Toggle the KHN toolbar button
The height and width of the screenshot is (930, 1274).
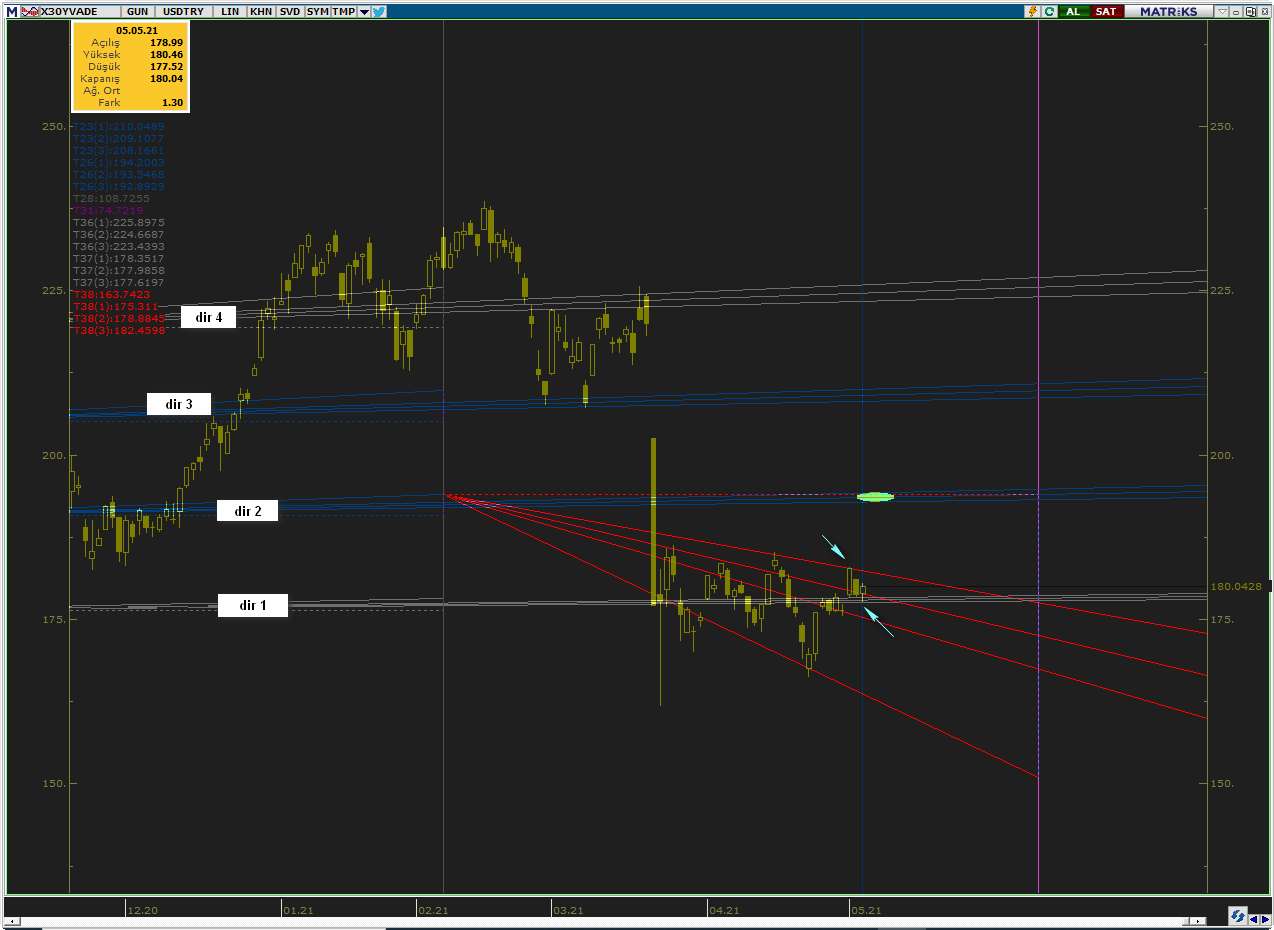[261, 12]
